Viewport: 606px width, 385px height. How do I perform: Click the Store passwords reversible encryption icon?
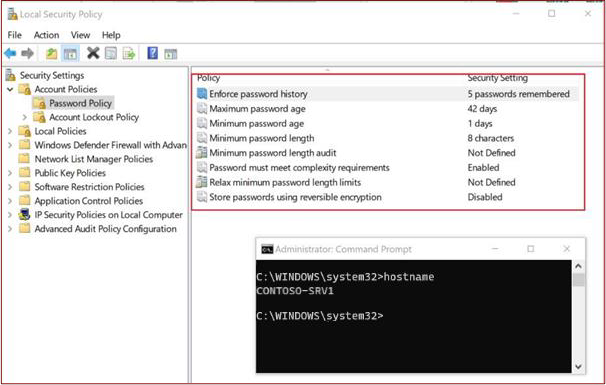pos(202,196)
